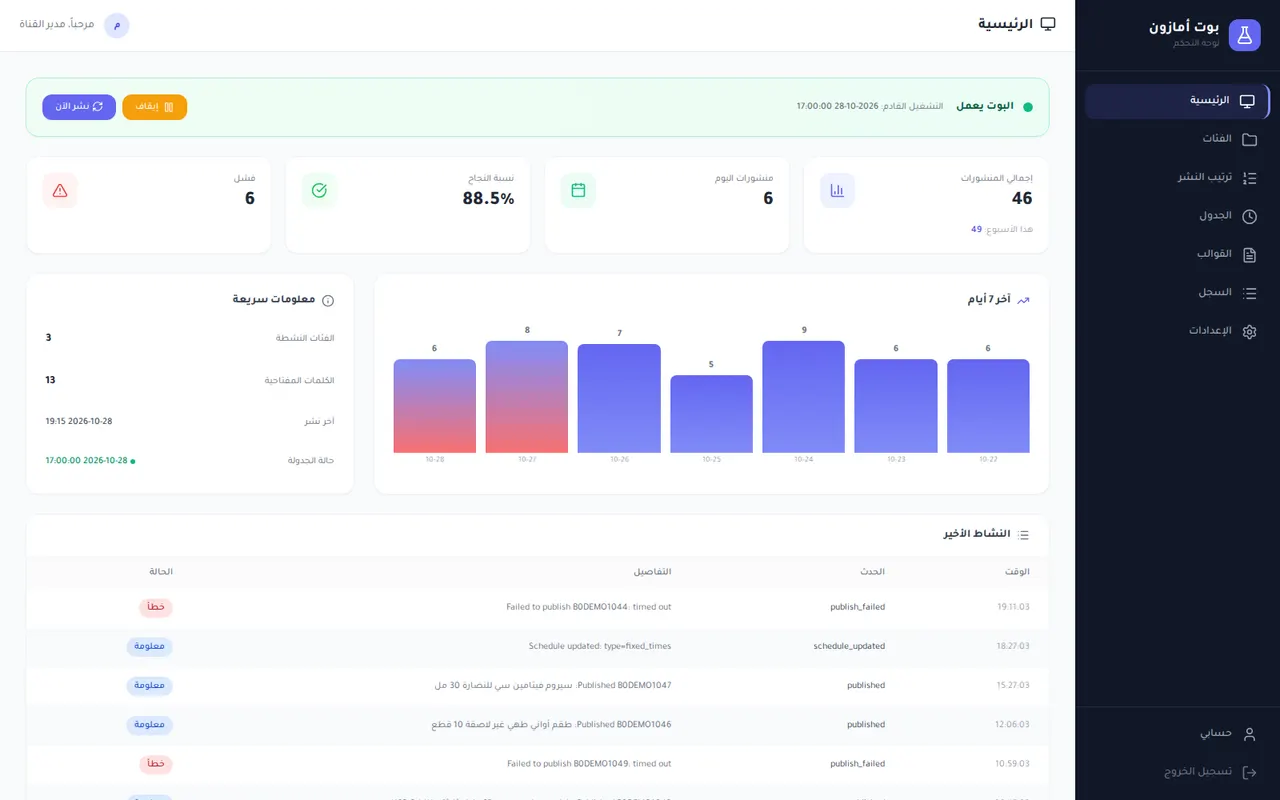1280x800 pixels.
Task: Go to ترتيب النشر in the sidebar
Action: pos(1177,178)
